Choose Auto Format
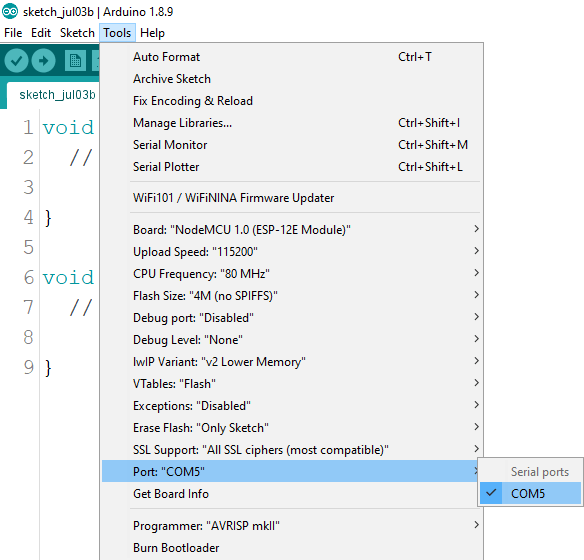The image size is (584, 560). click(292, 57)
